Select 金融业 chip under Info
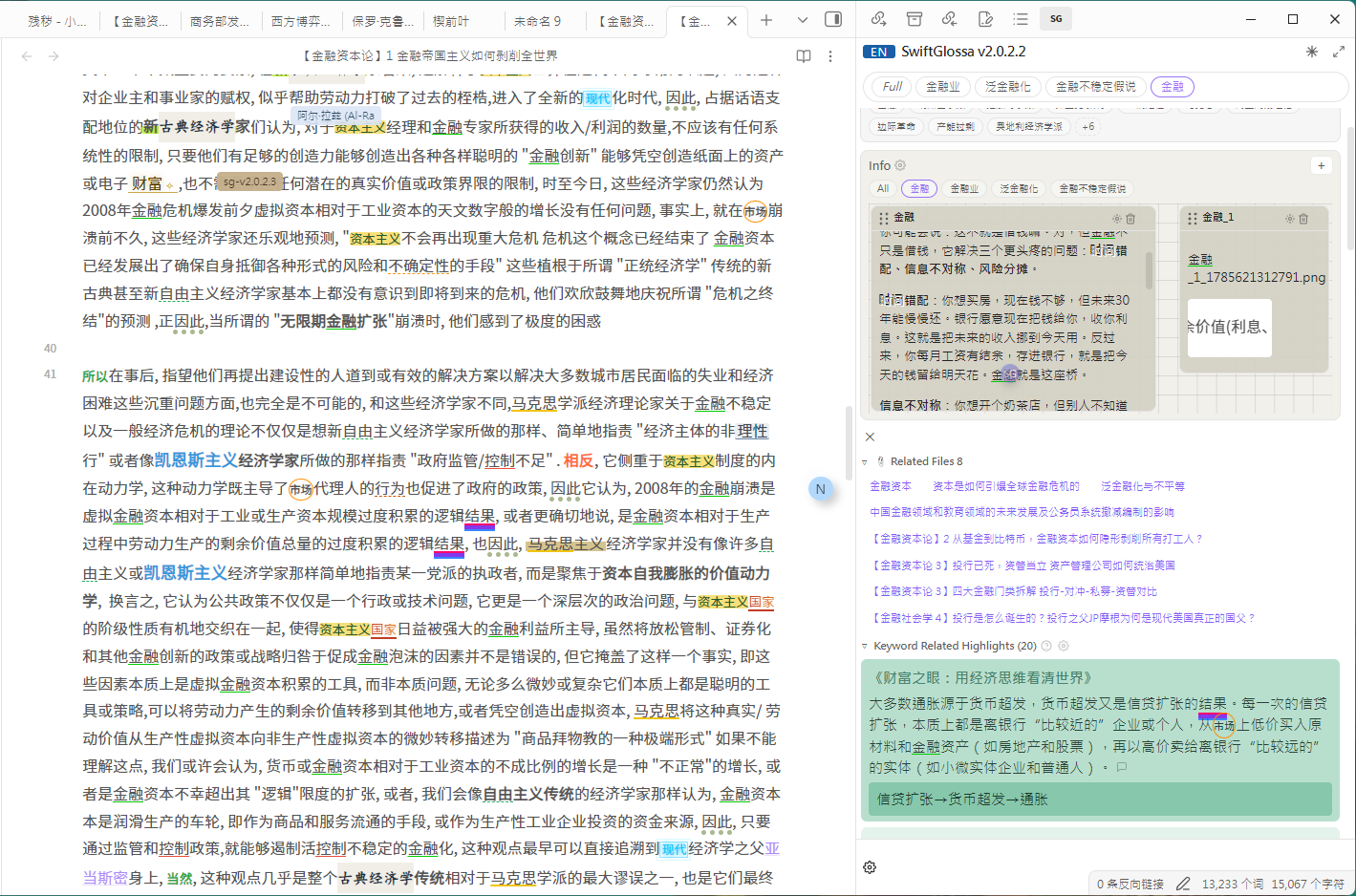This screenshot has height=896, width=1356. pos(964,188)
